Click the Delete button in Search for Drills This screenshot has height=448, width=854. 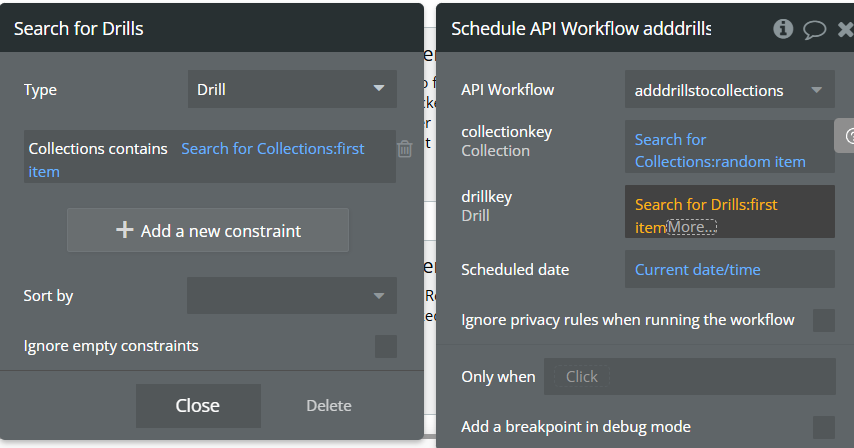(x=329, y=406)
